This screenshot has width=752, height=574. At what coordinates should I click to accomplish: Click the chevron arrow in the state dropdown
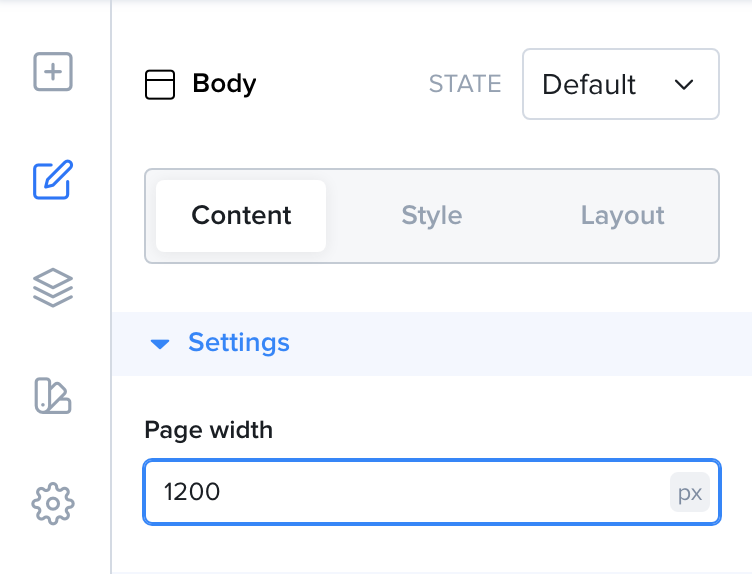click(683, 85)
